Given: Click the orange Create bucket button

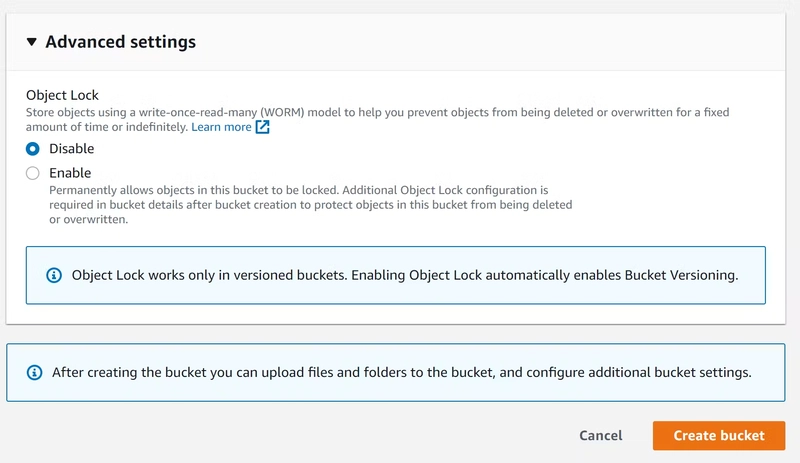Looking at the screenshot, I should [719, 435].
